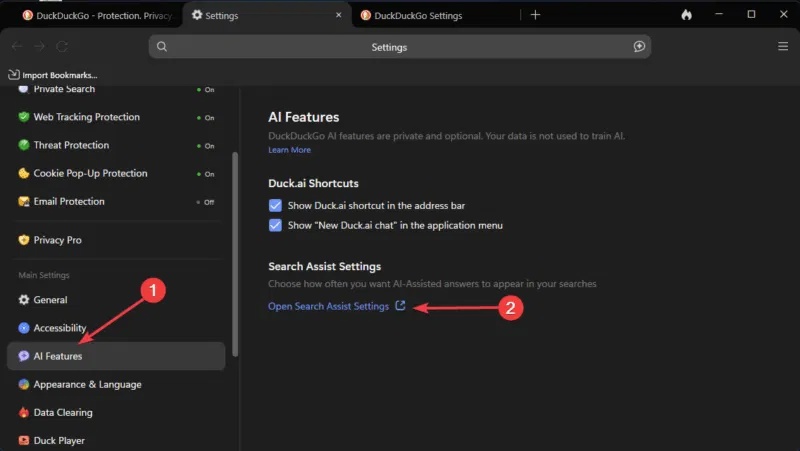Open the Duck.ai chat icon in address bar
This screenshot has height=451, width=800.
pos(640,46)
